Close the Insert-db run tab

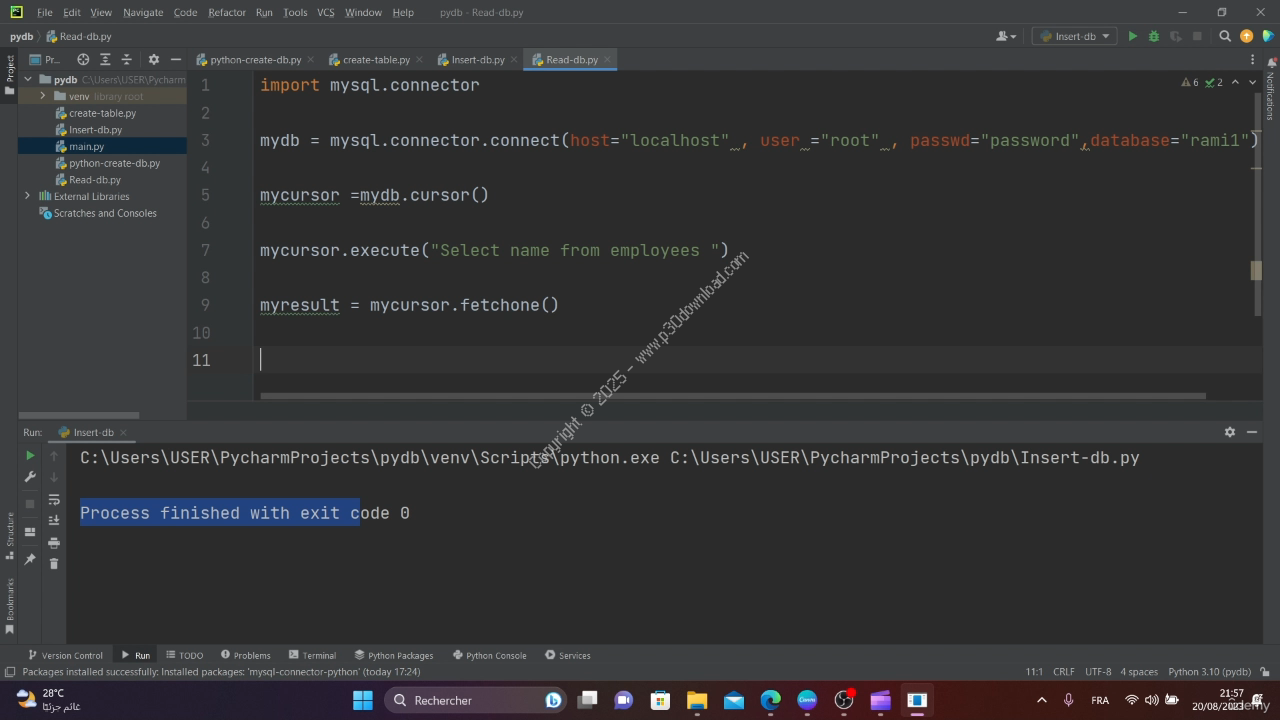pyautogui.click(x=123, y=433)
